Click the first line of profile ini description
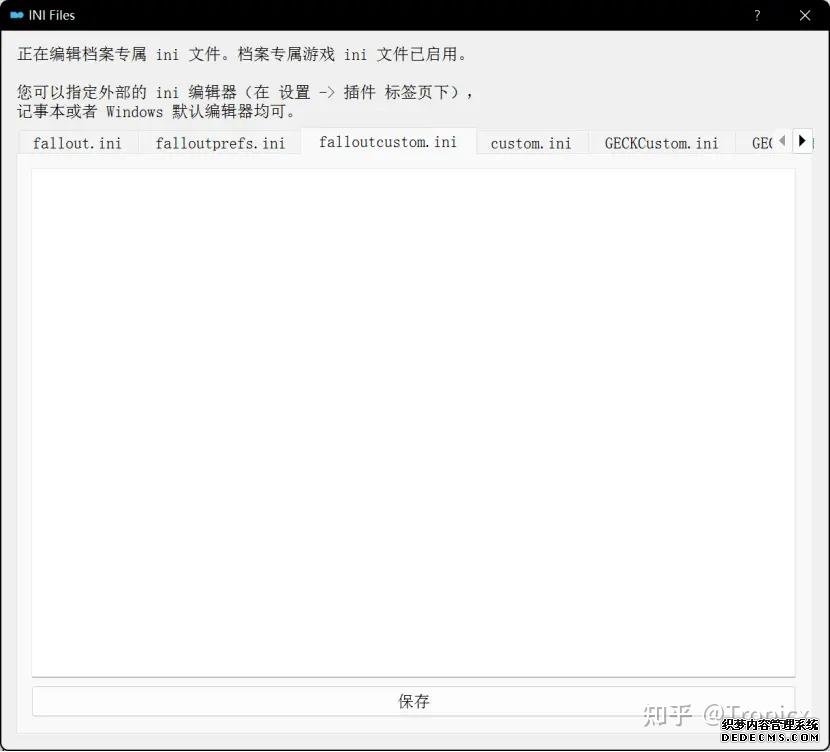The width and height of the screenshot is (830, 752). coord(243,55)
